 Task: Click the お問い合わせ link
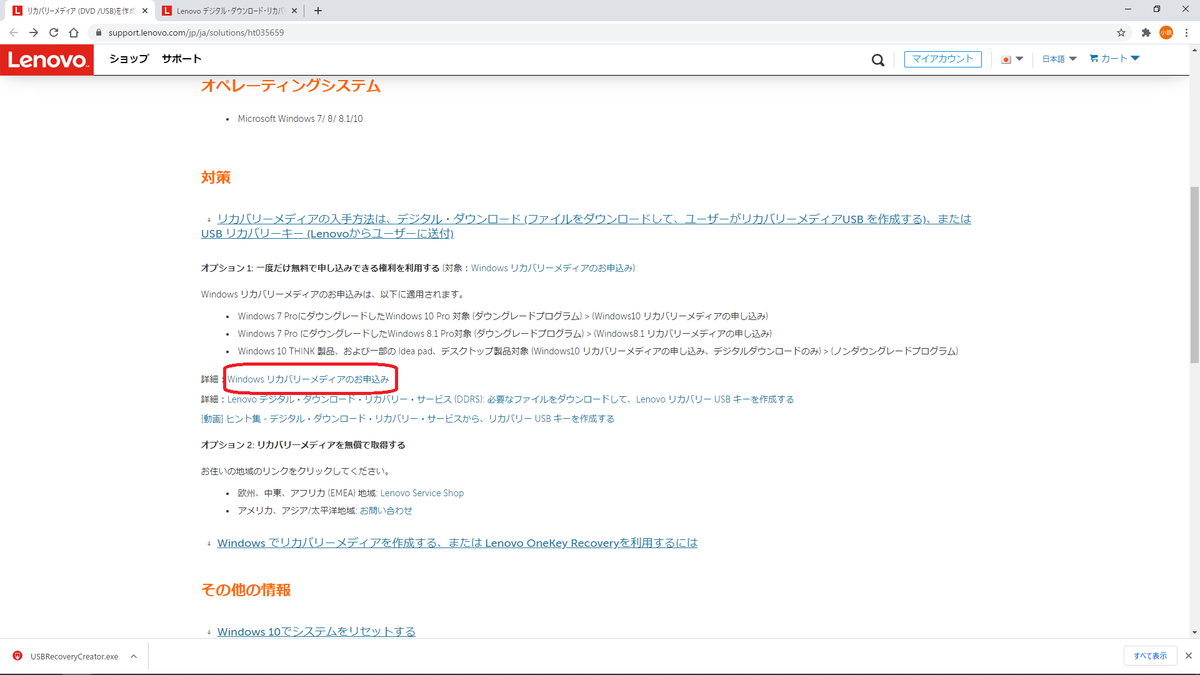[x=386, y=511]
